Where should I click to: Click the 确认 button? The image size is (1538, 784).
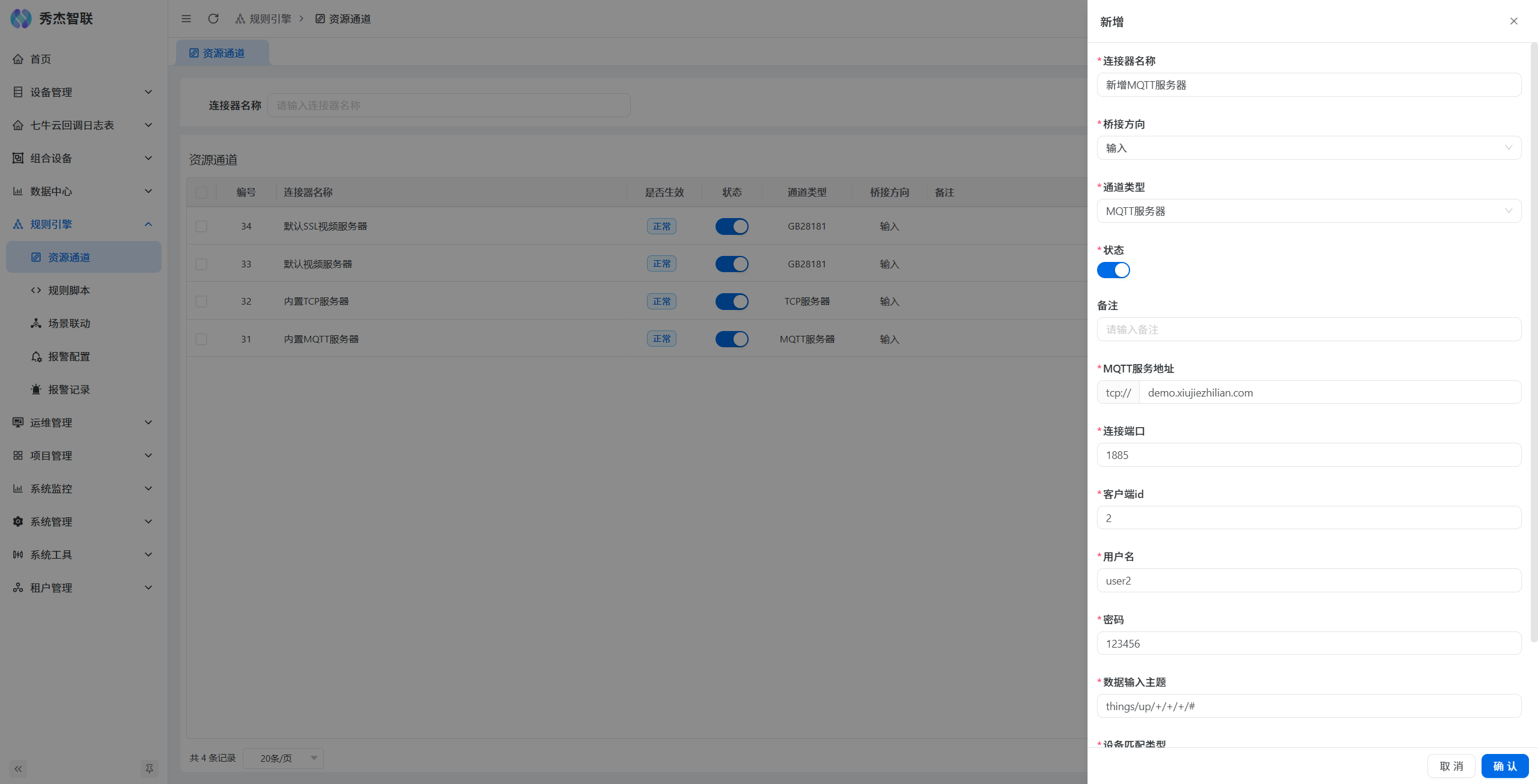pos(1504,766)
